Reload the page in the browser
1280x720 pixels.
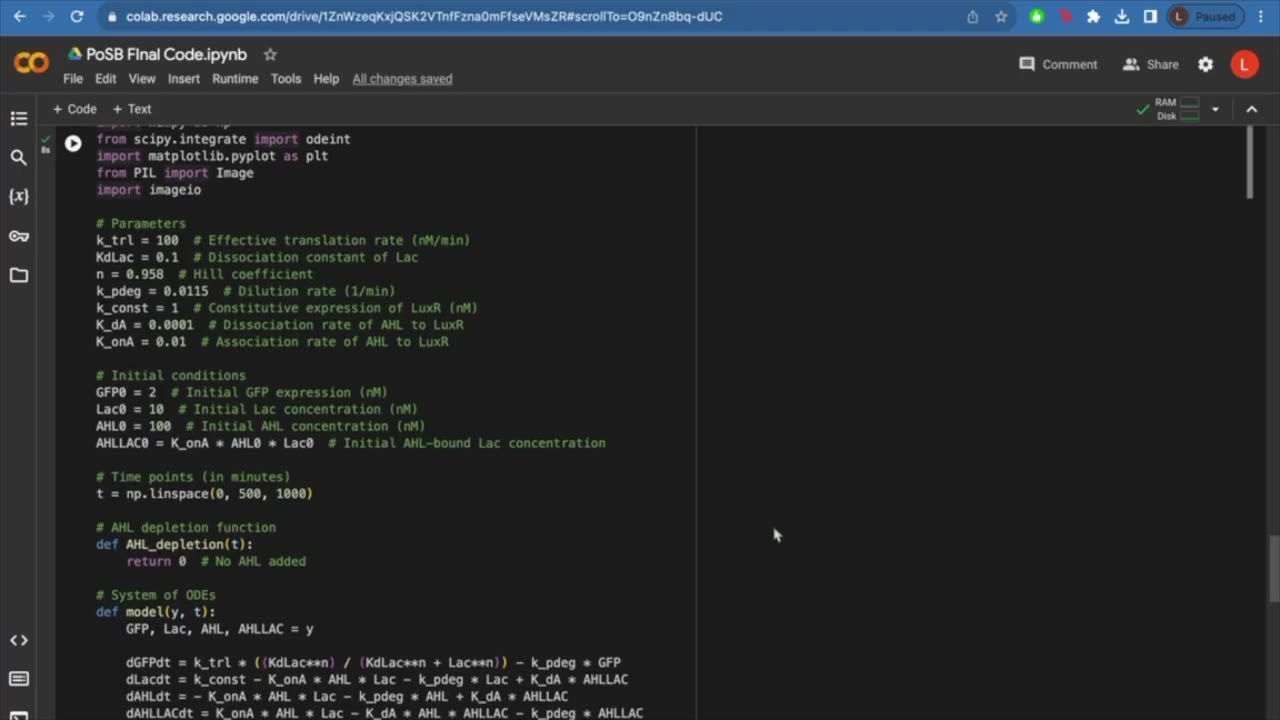(77, 16)
